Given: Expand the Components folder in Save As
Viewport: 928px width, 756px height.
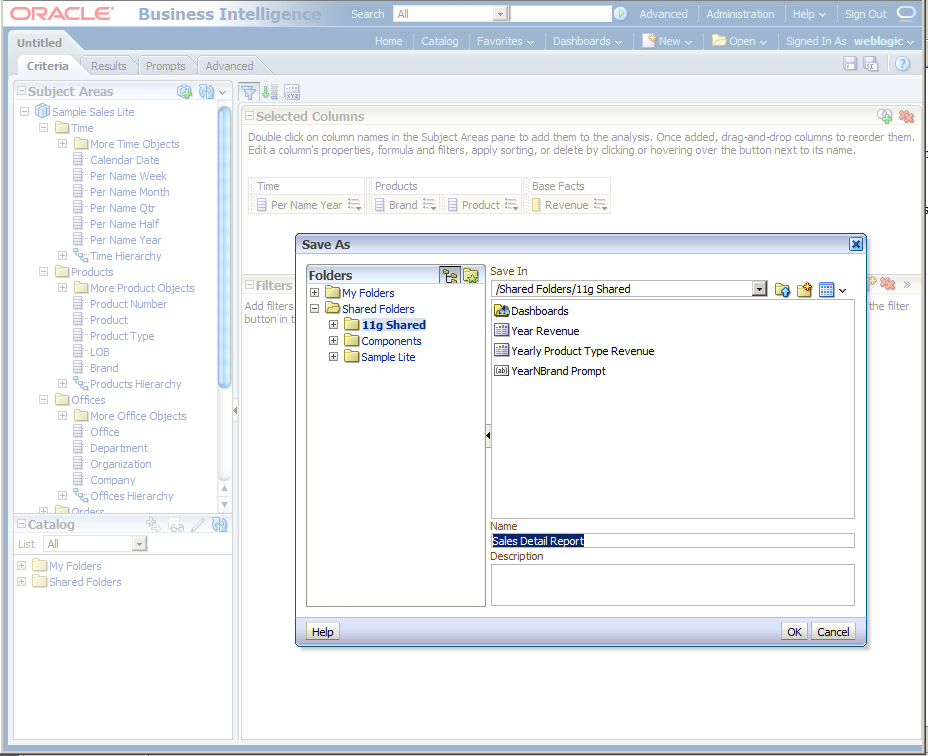Looking at the screenshot, I should coord(333,340).
